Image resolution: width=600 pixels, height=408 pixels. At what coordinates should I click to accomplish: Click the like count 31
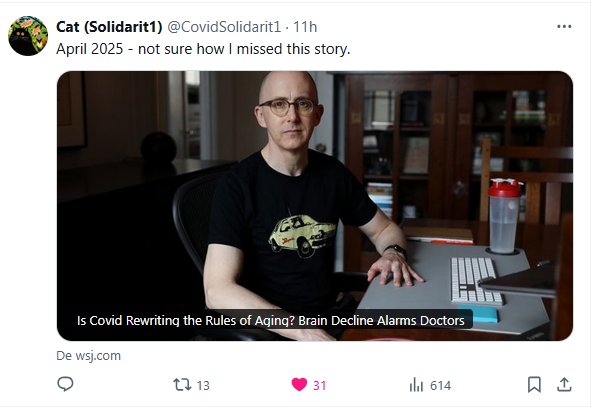320,385
